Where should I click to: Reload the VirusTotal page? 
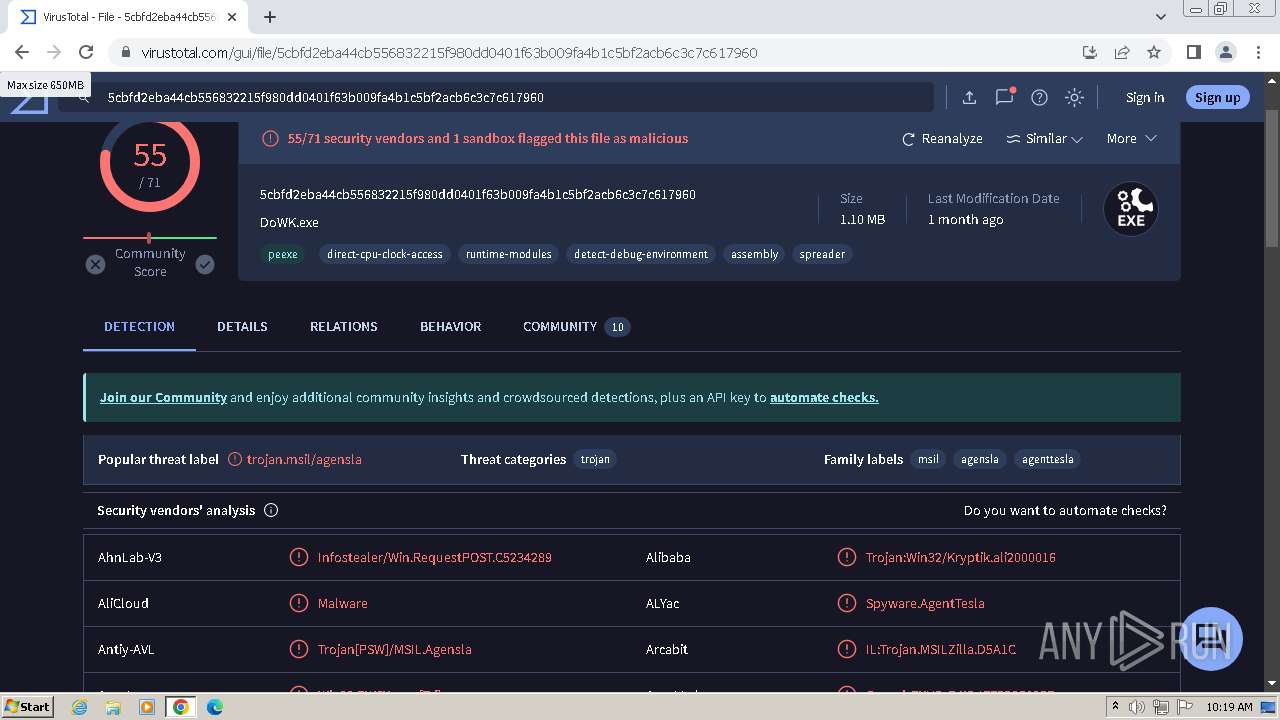point(86,52)
